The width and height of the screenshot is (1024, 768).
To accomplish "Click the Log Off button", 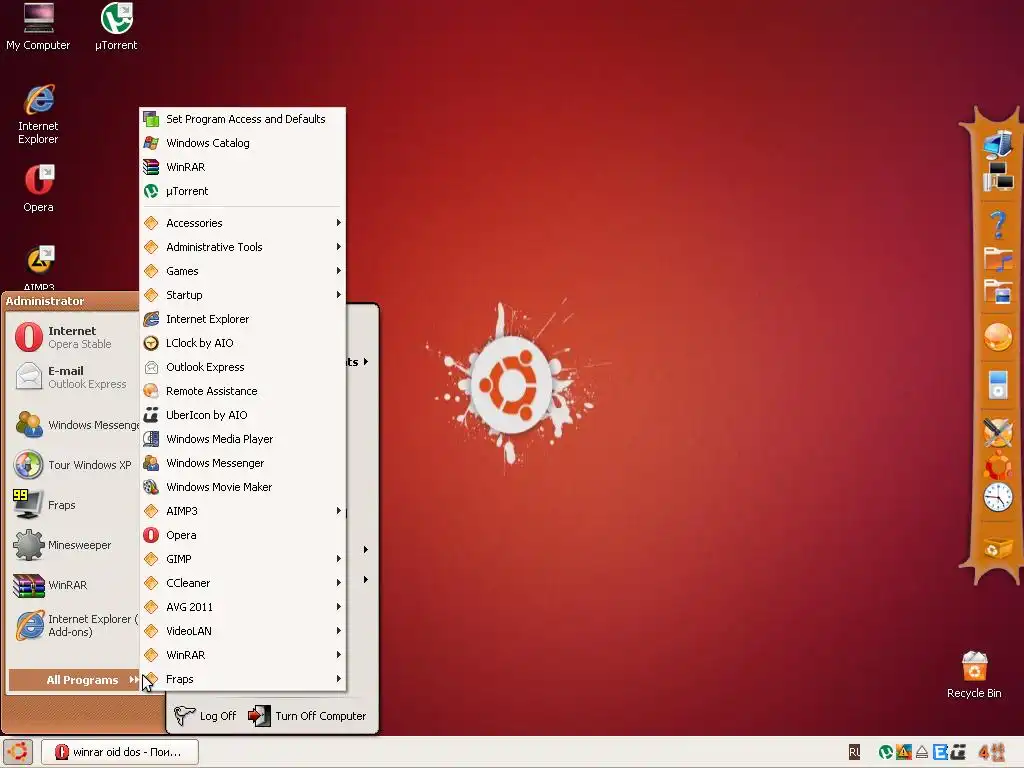I will click(205, 716).
